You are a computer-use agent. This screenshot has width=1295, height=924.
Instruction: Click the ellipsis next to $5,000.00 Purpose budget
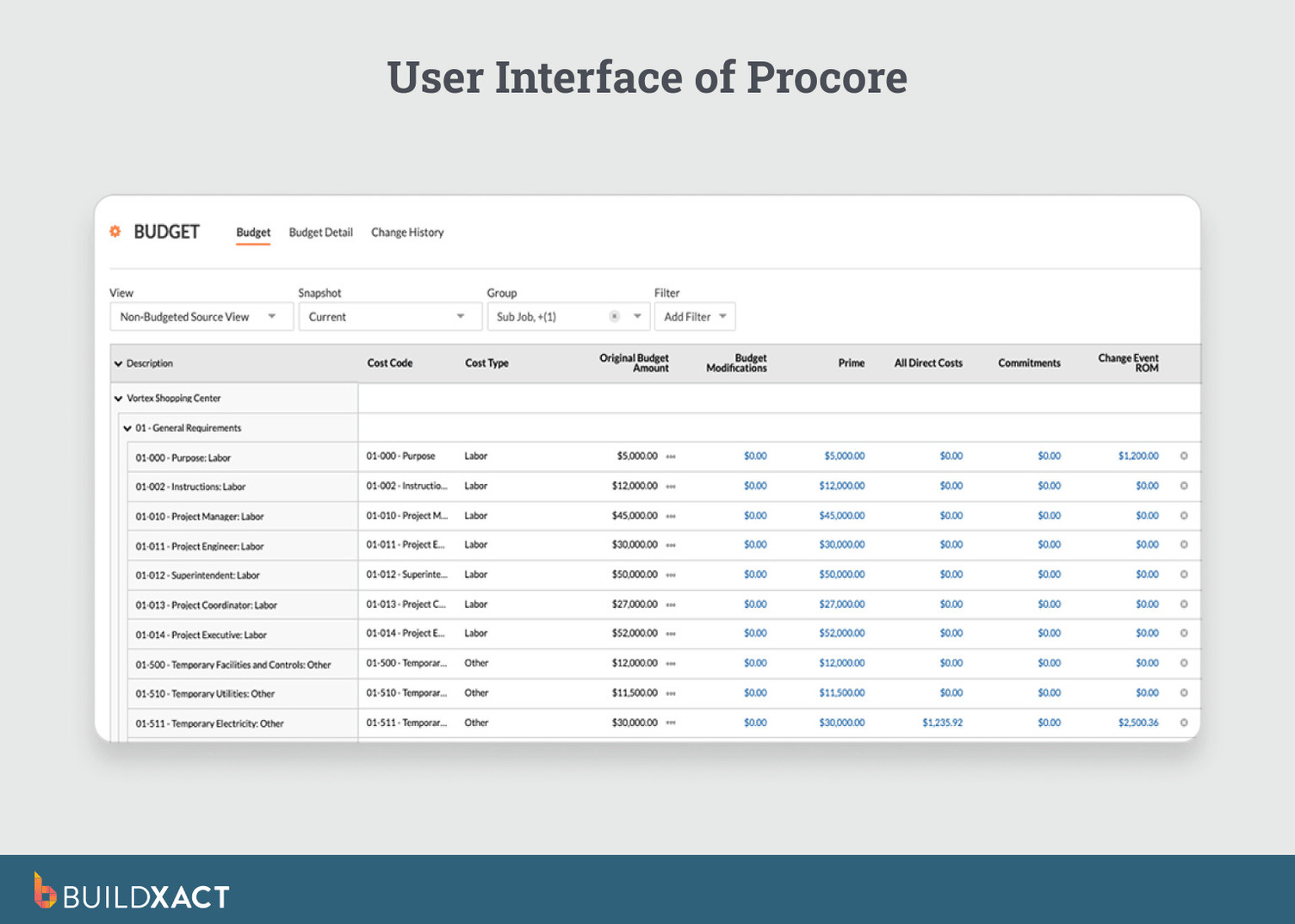tap(671, 456)
